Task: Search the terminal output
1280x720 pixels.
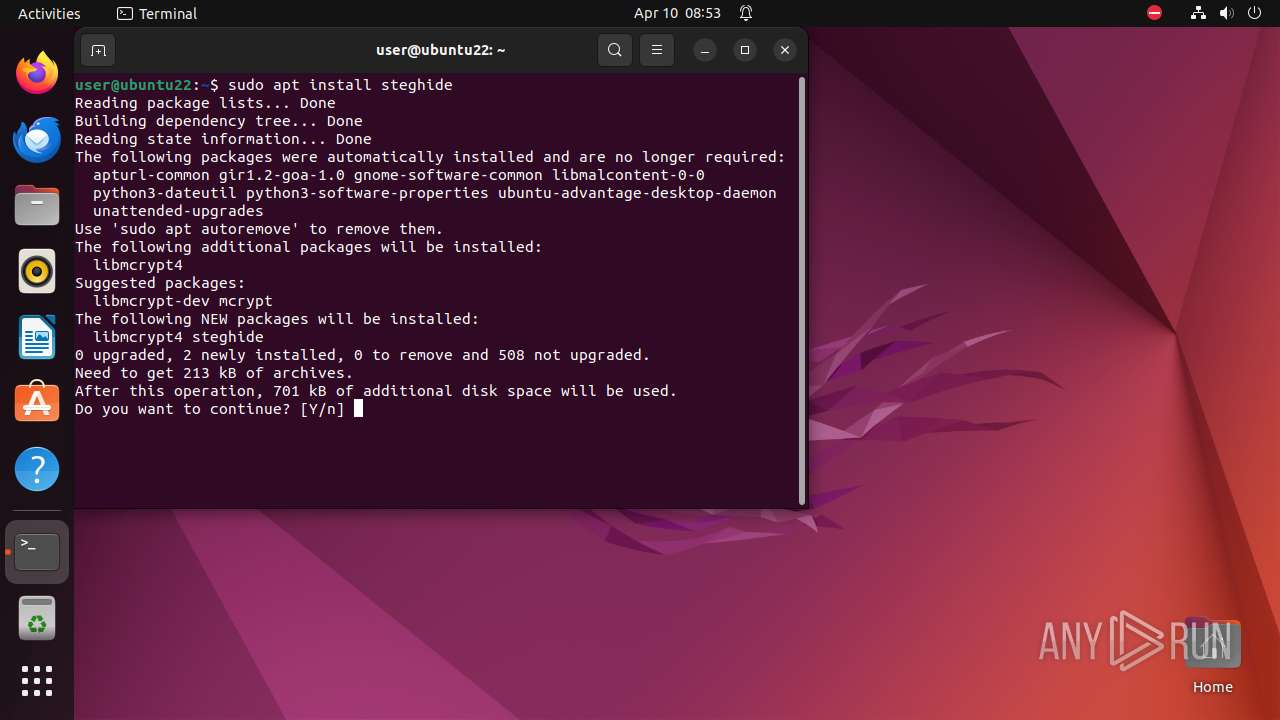Action: click(x=615, y=50)
